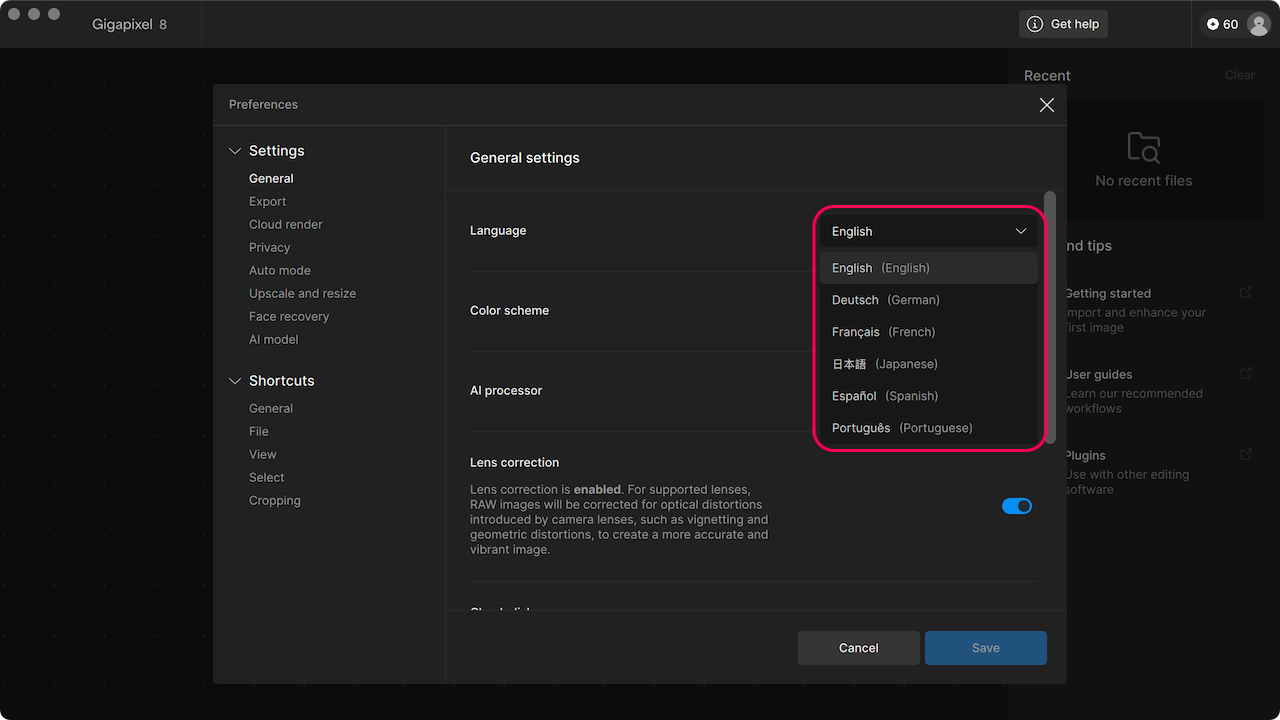The height and width of the screenshot is (720, 1280).
Task: Click the settings panel vertical scrollbar
Action: (x=1050, y=317)
